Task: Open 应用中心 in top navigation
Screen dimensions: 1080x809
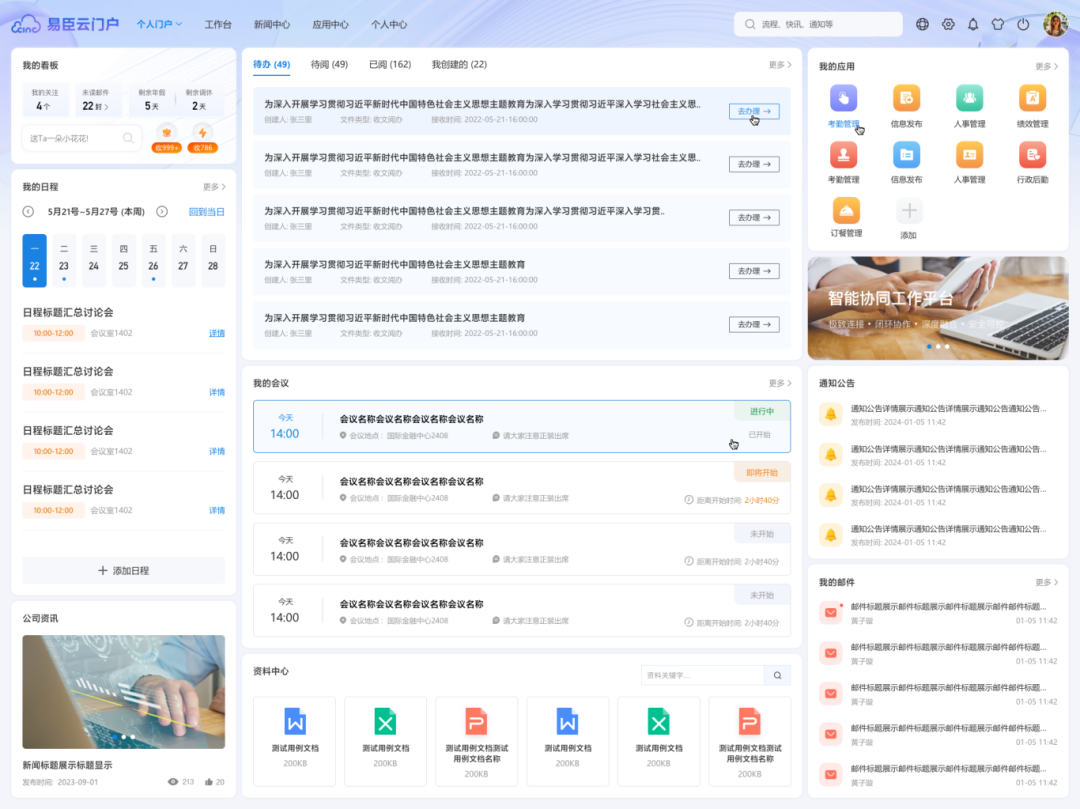Action: point(331,24)
